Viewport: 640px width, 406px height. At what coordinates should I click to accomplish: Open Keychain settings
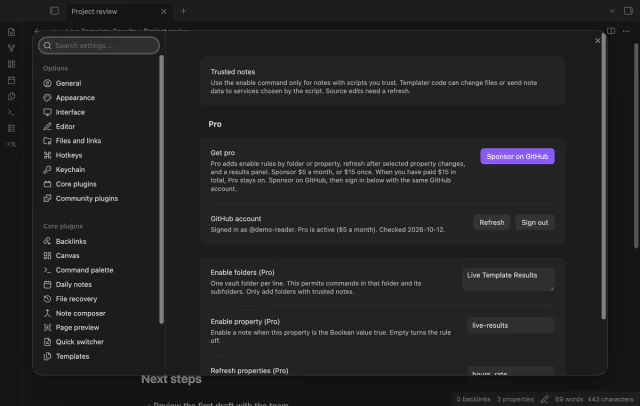64,170
